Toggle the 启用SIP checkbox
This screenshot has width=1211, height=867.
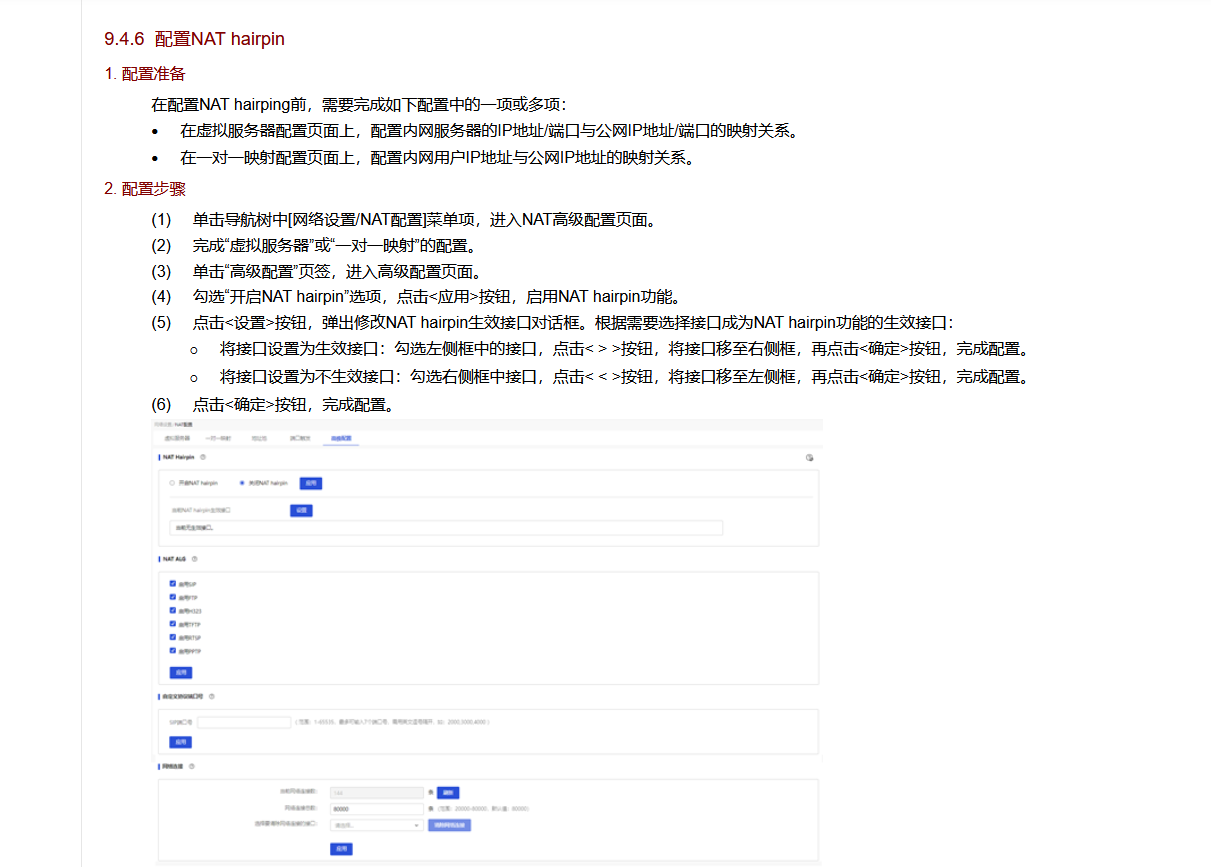click(x=173, y=583)
